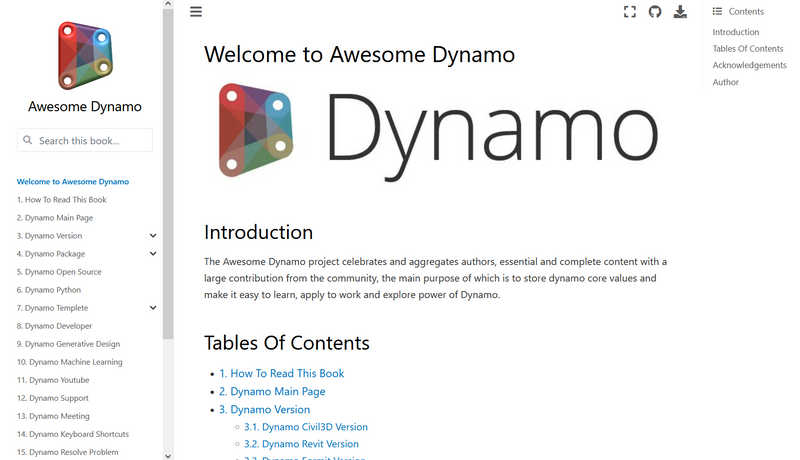Click the sidebar scroll-down arrow
800x460 pixels.
pos(168,456)
